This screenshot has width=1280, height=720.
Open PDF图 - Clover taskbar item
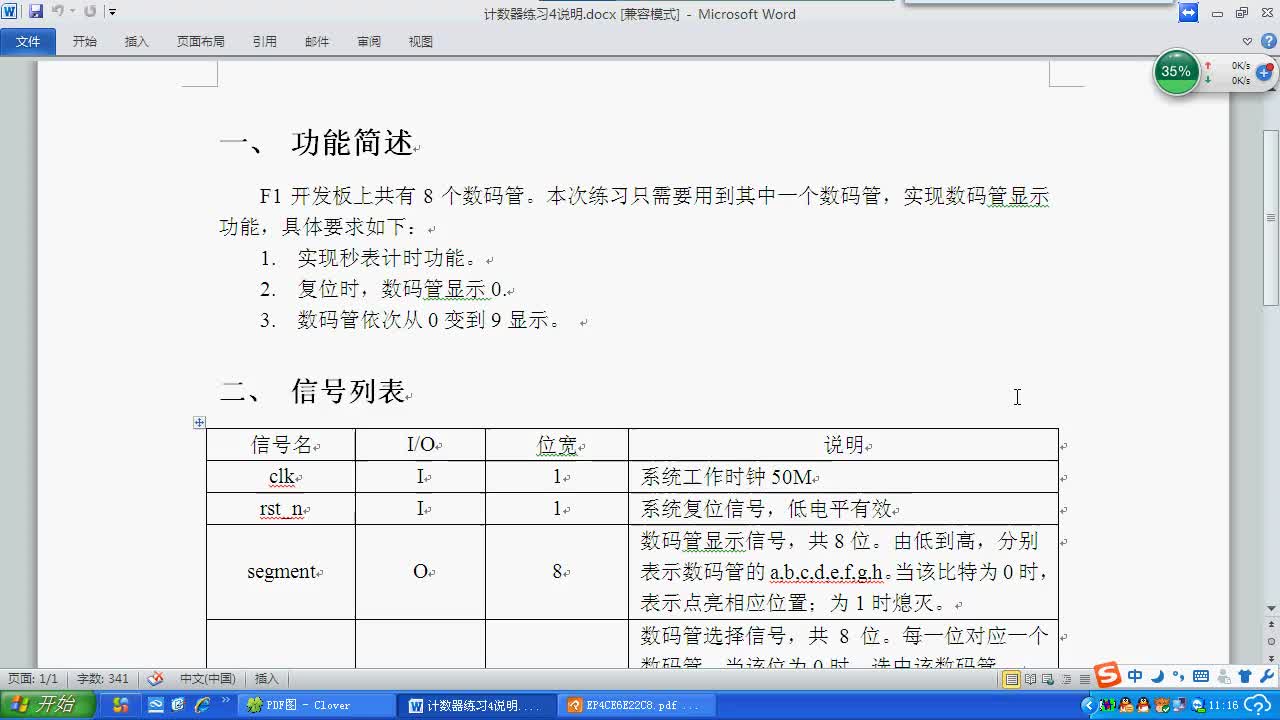317,705
